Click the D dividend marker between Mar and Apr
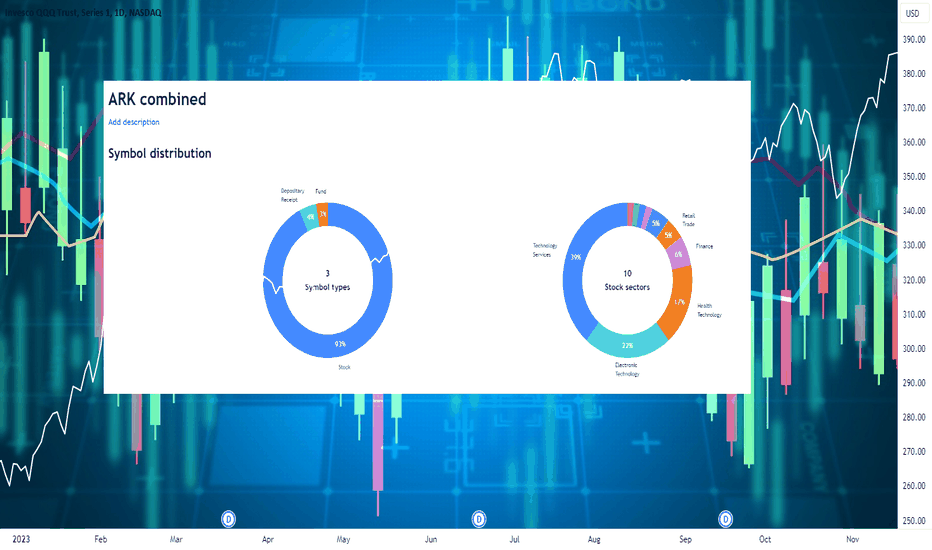This screenshot has width=932, height=550. point(228,519)
